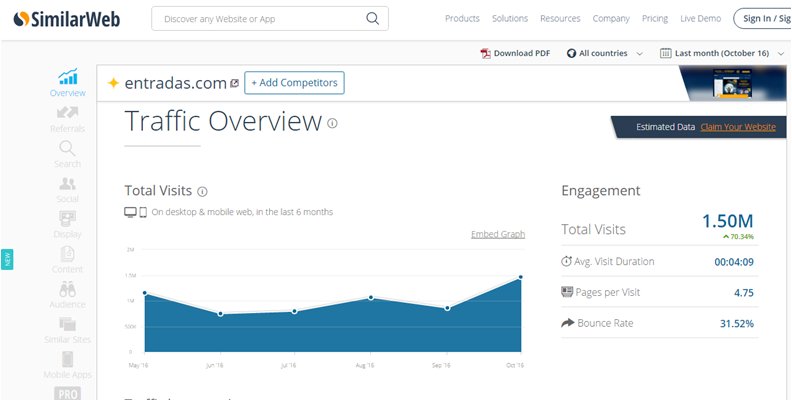The height and width of the screenshot is (401, 792).
Task: Select the Search sidebar icon
Action: (x=67, y=148)
